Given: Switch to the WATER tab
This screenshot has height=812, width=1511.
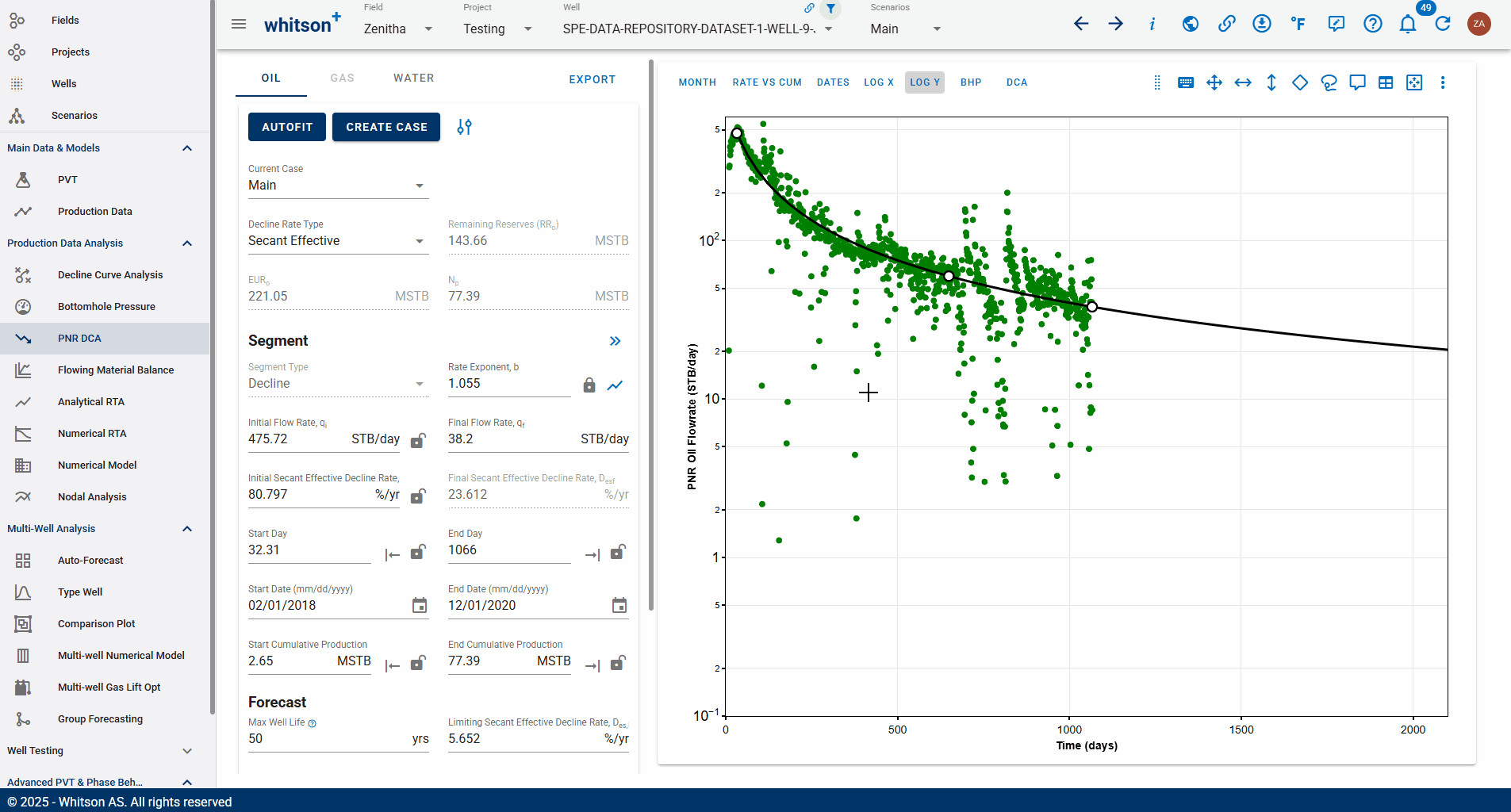Looking at the screenshot, I should tap(413, 78).
